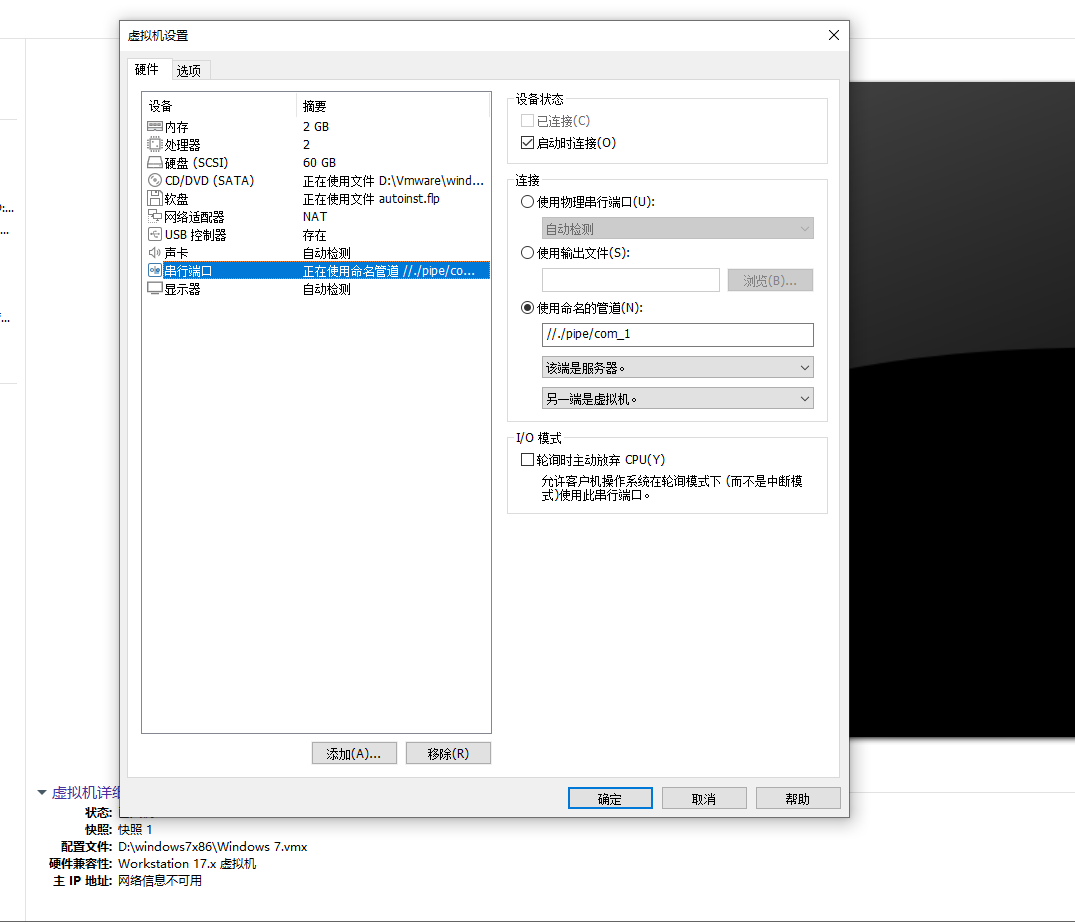Select the floppy (软盘) device icon
Image resolution: width=1075 pixels, height=922 pixels.
tap(155, 199)
